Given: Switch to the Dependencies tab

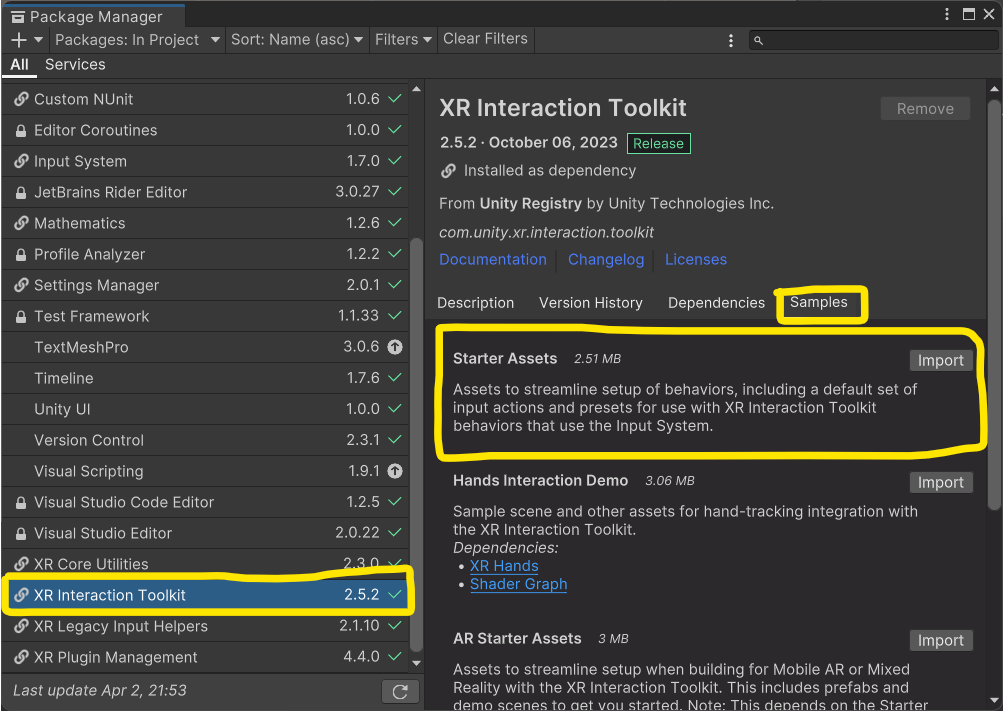Looking at the screenshot, I should click(716, 303).
